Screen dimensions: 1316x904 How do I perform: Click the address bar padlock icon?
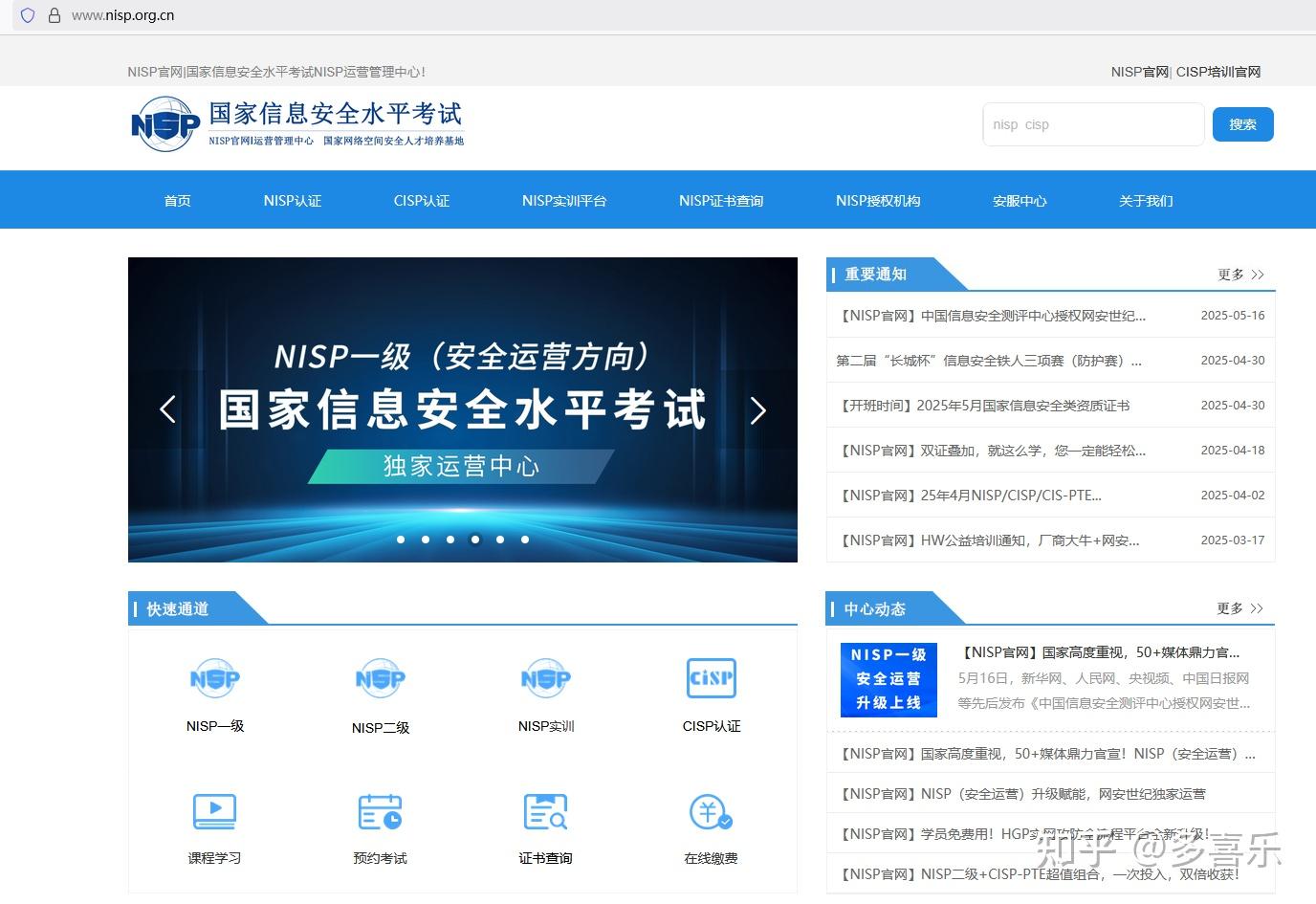54,15
